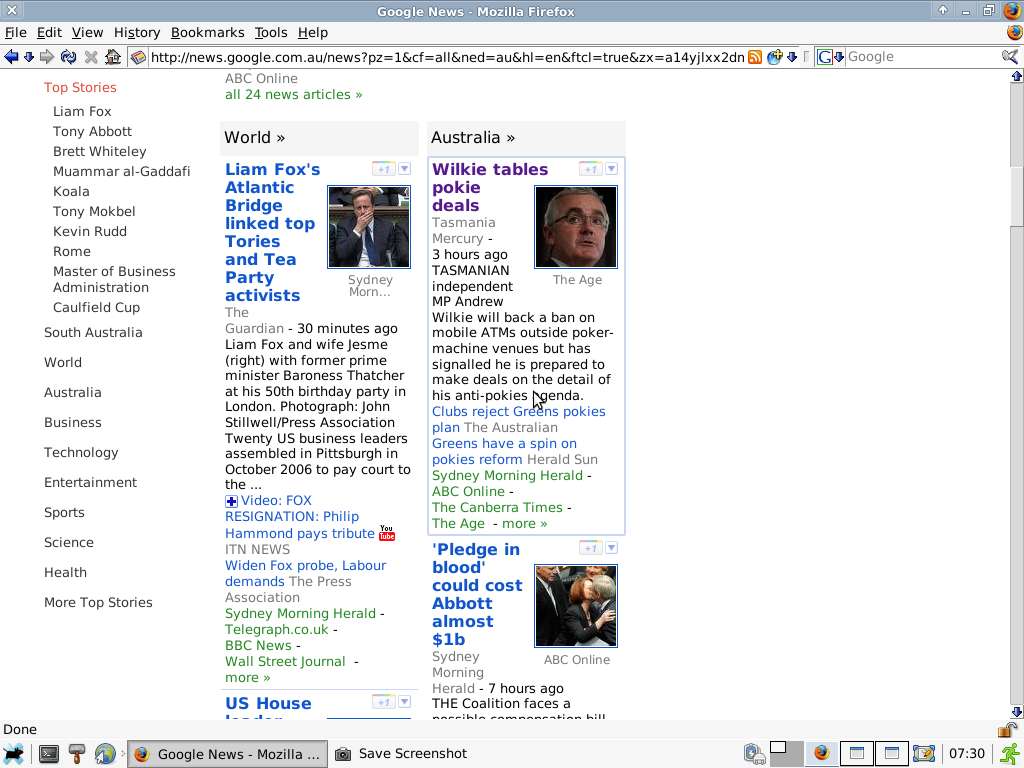Open the search engine selector dropdown

point(839,57)
